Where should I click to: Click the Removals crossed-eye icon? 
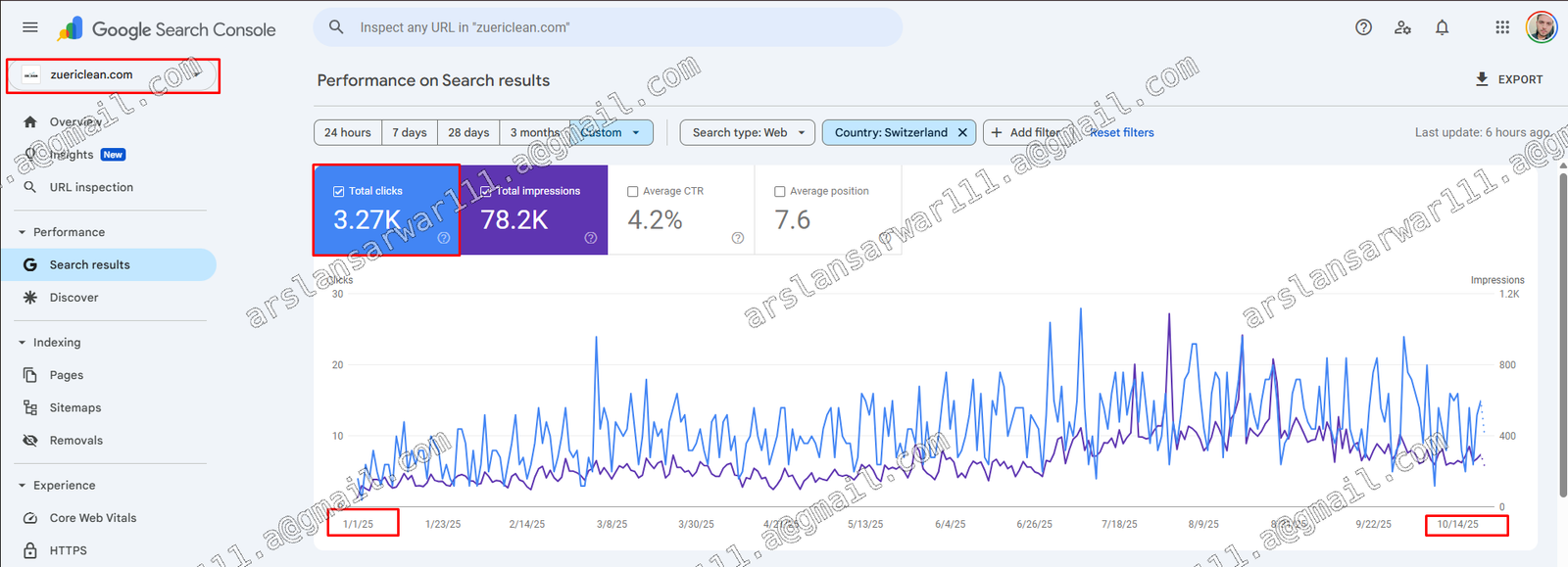click(30, 441)
